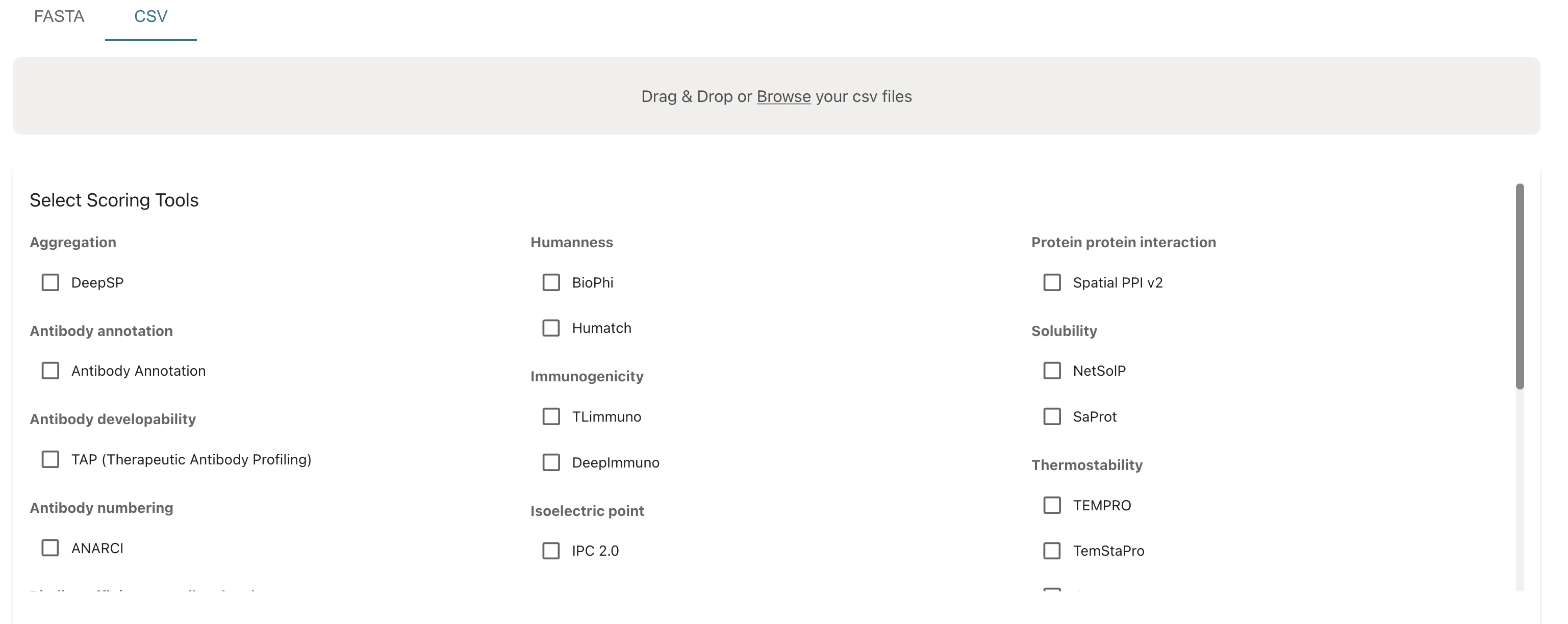Enable SaProt solubility scoring

point(1052,416)
